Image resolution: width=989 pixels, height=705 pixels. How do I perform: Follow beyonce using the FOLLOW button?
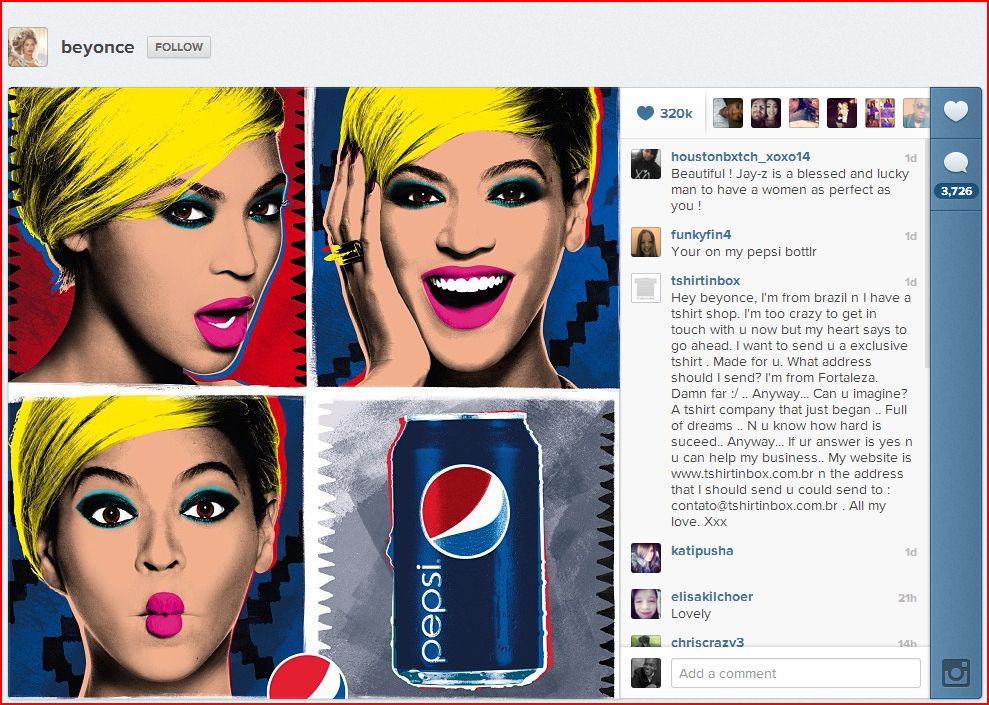pyautogui.click(x=179, y=47)
